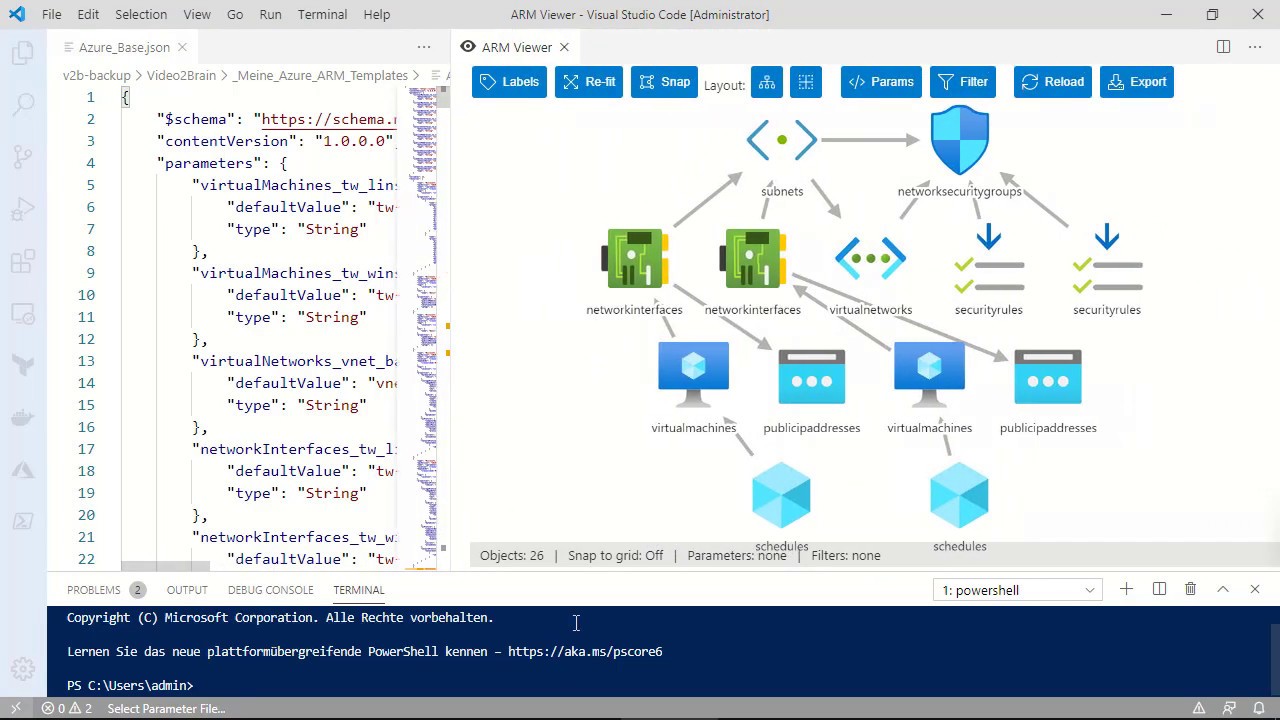1280x720 pixels.
Task: Open the Extensions view
Action: (x=22, y=263)
